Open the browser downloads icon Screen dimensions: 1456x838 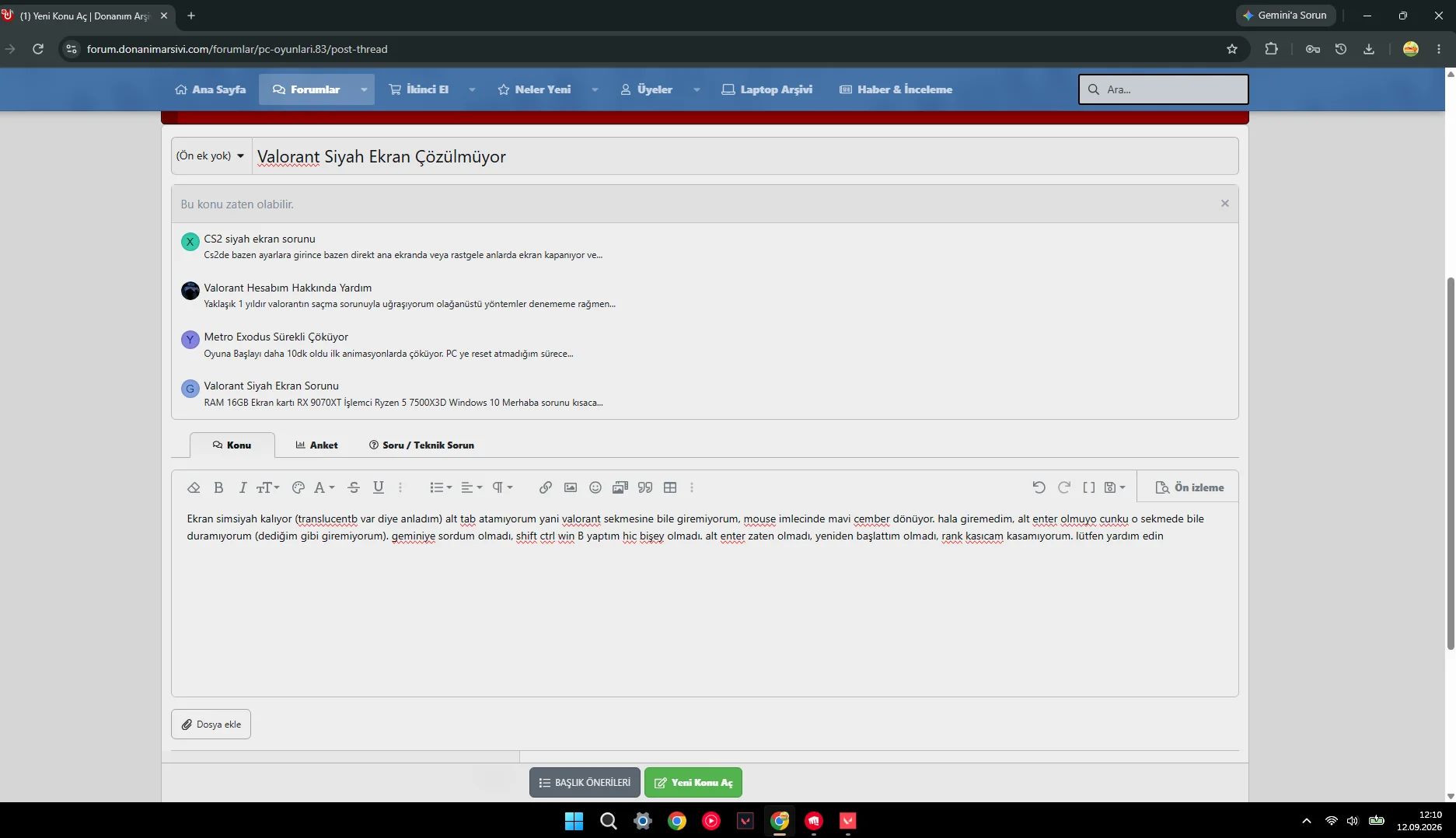point(1369,49)
